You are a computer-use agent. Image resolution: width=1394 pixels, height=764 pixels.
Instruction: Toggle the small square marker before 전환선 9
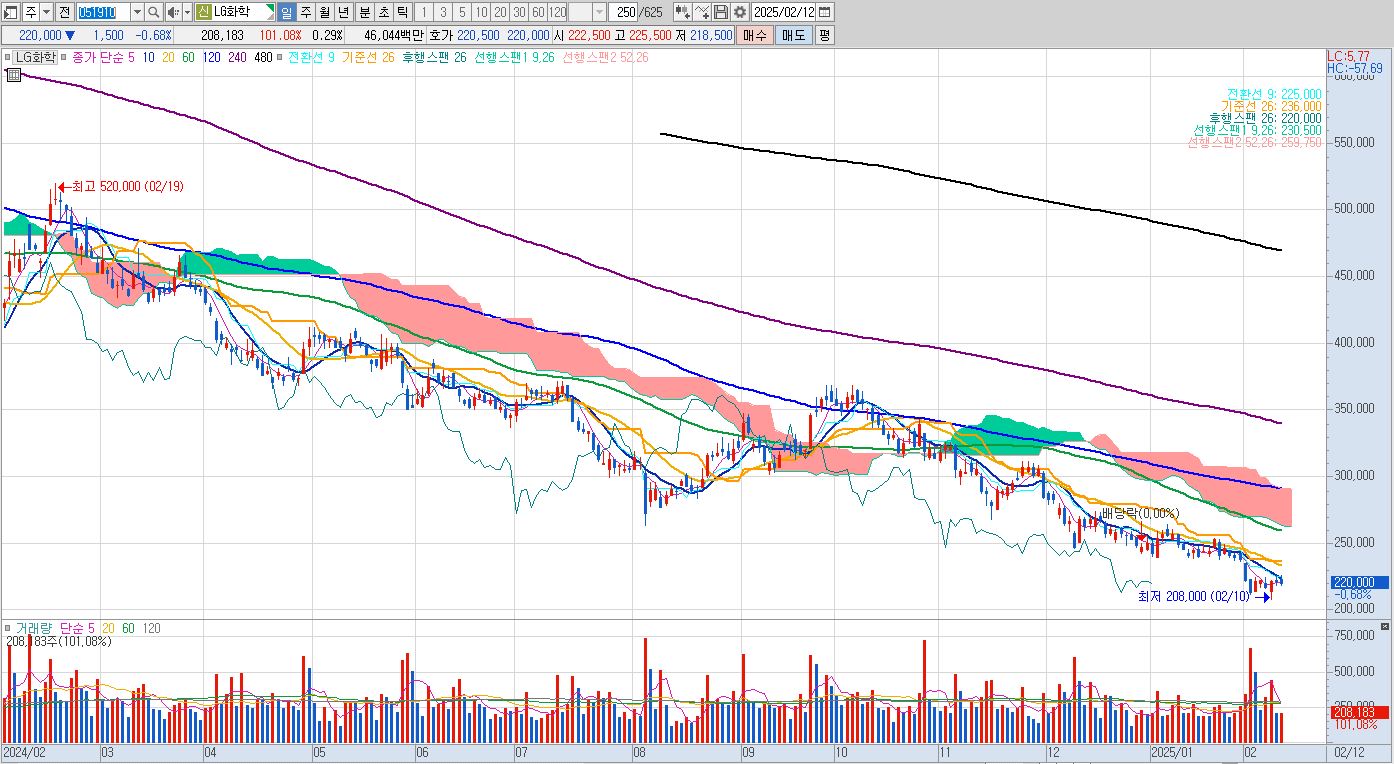pos(279,58)
